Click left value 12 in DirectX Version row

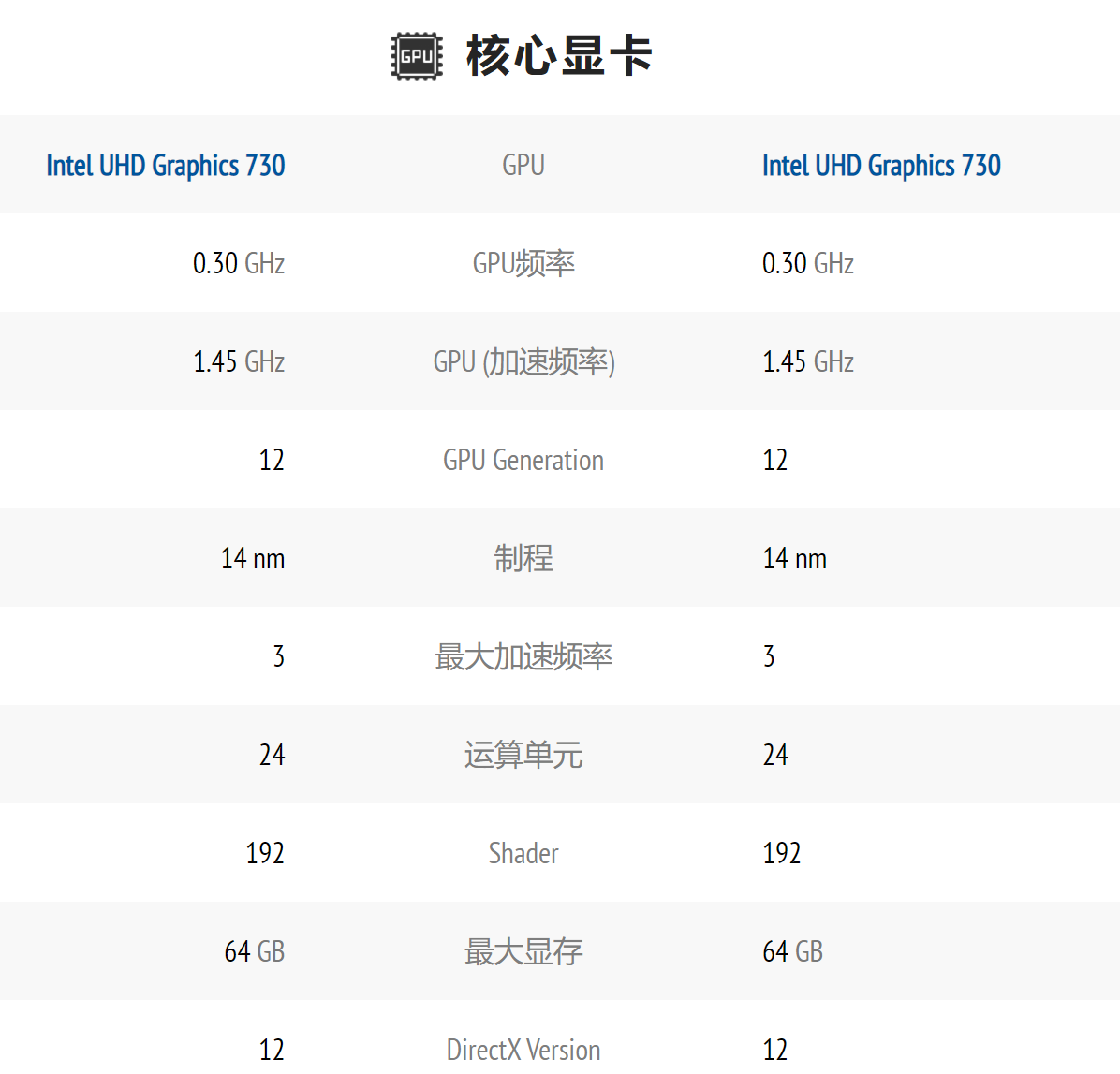(x=272, y=1051)
